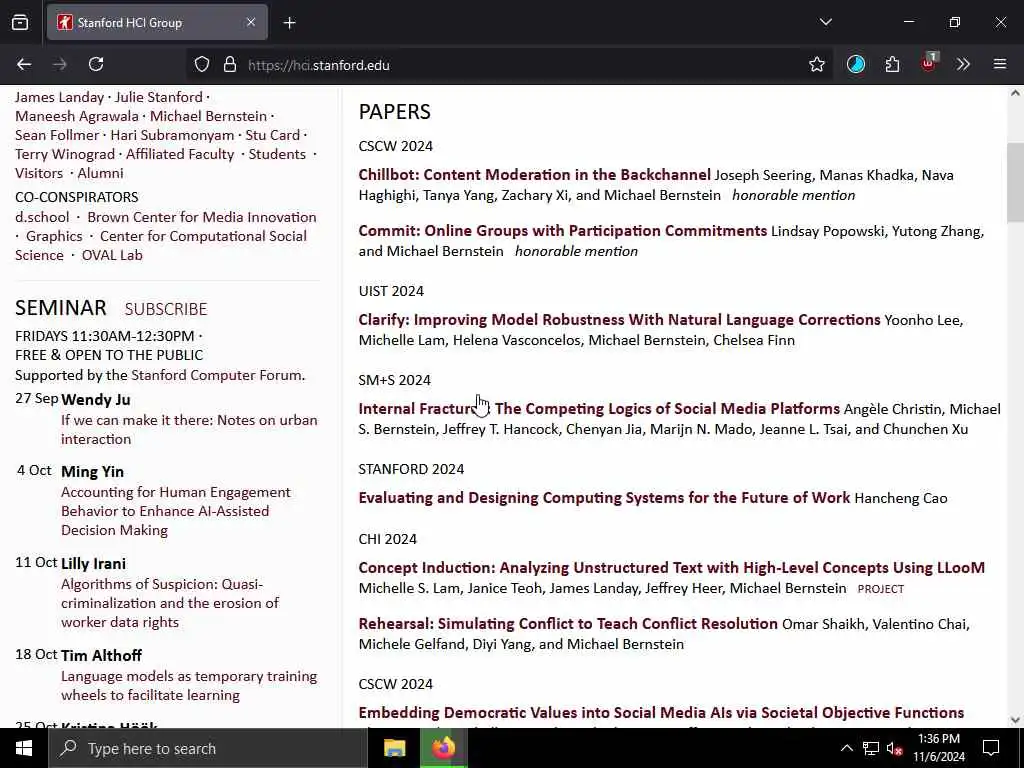Open Tim Althoff language models talk
Image resolution: width=1024 pixels, height=768 pixels.
[x=189, y=685]
